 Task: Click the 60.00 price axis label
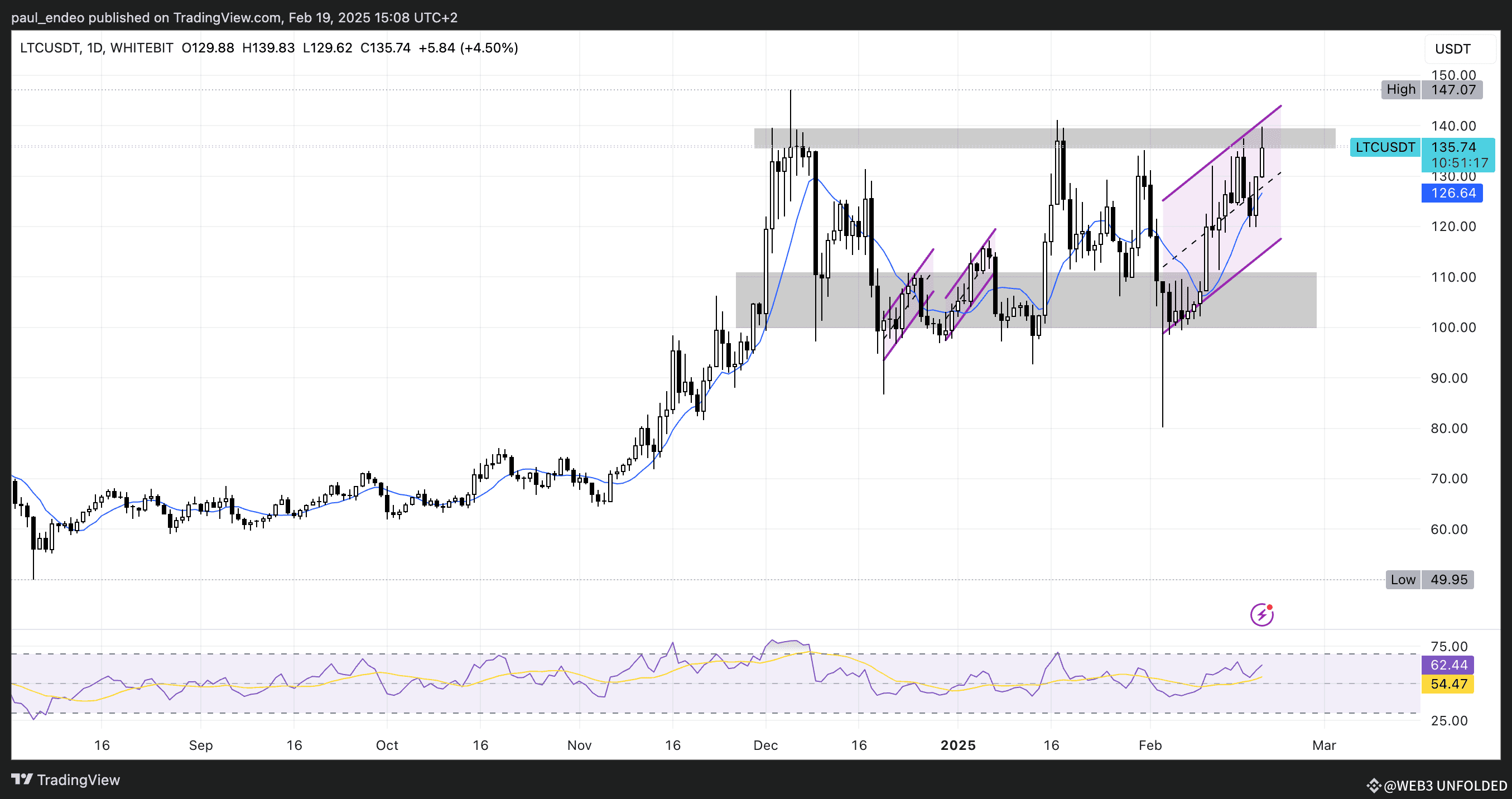[x=1448, y=530]
